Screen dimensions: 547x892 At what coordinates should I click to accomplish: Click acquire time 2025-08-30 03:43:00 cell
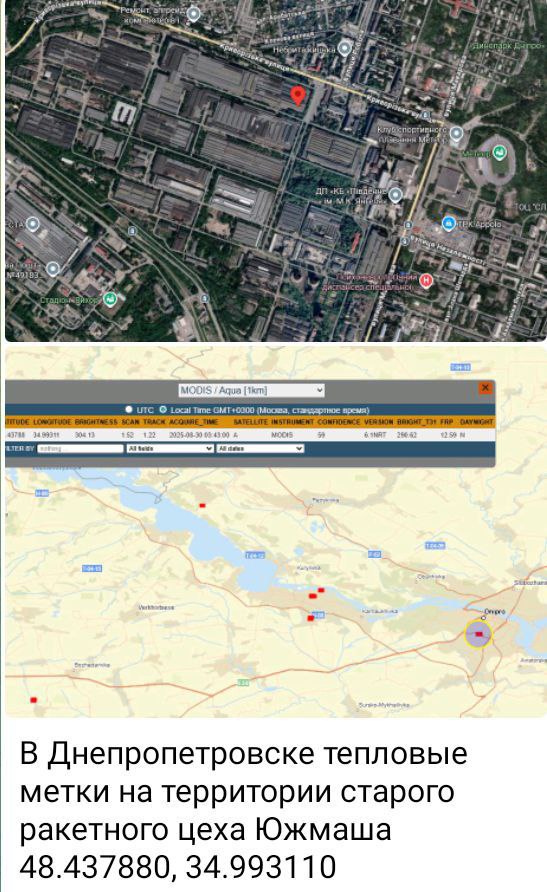(x=200, y=435)
